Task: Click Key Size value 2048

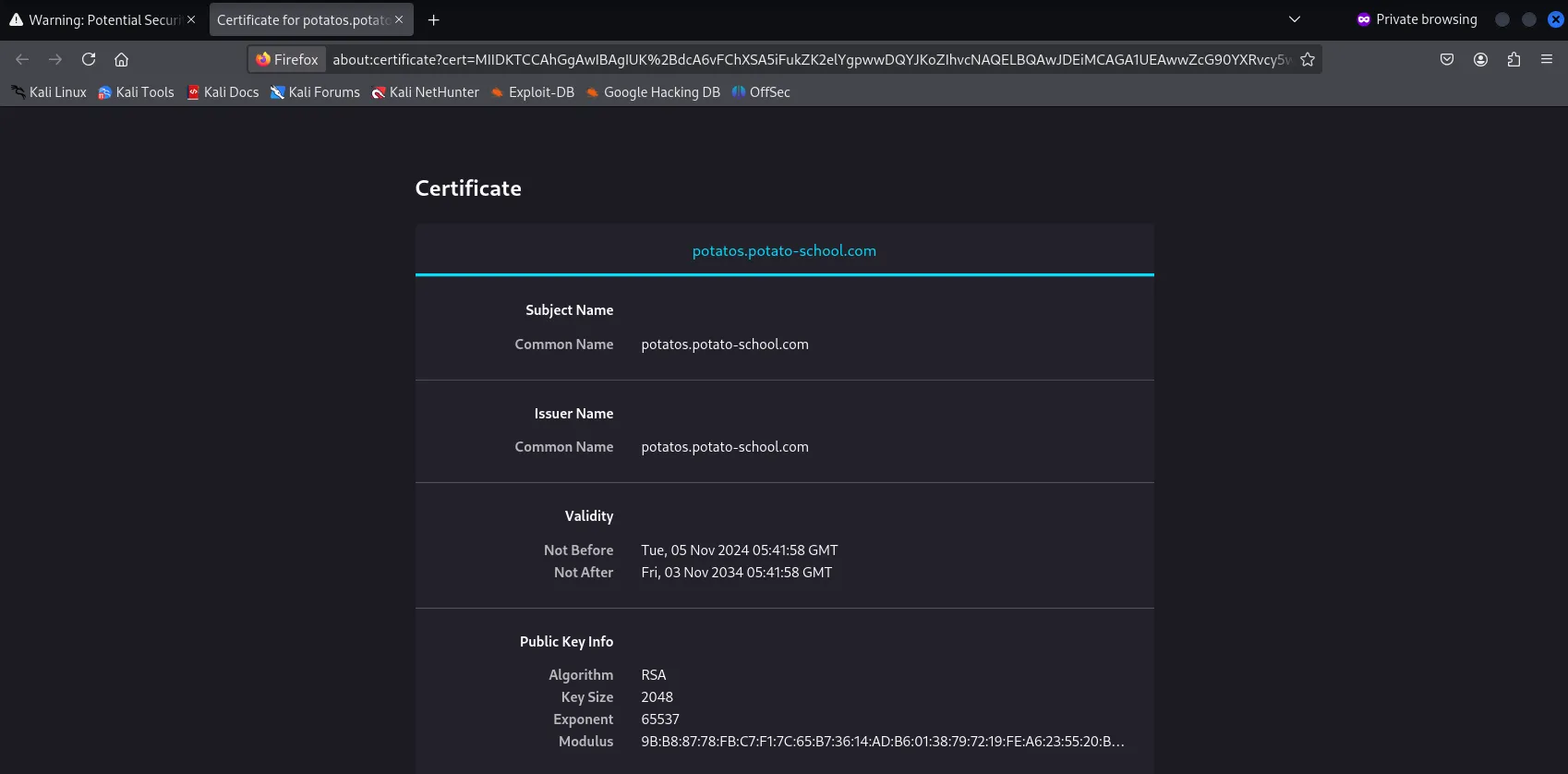Action: [657, 697]
